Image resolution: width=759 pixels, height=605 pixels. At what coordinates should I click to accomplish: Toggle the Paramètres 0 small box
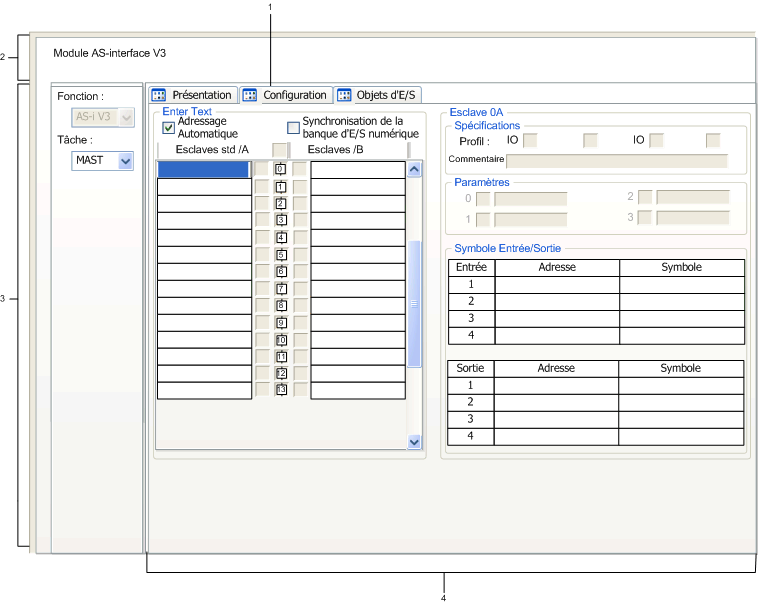pos(483,199)
